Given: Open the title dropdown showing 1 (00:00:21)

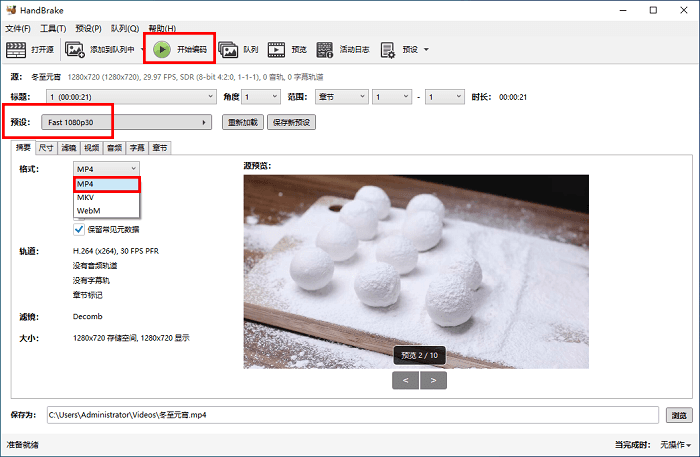Looking at the screenshot, I should click(x=132, y=97).
